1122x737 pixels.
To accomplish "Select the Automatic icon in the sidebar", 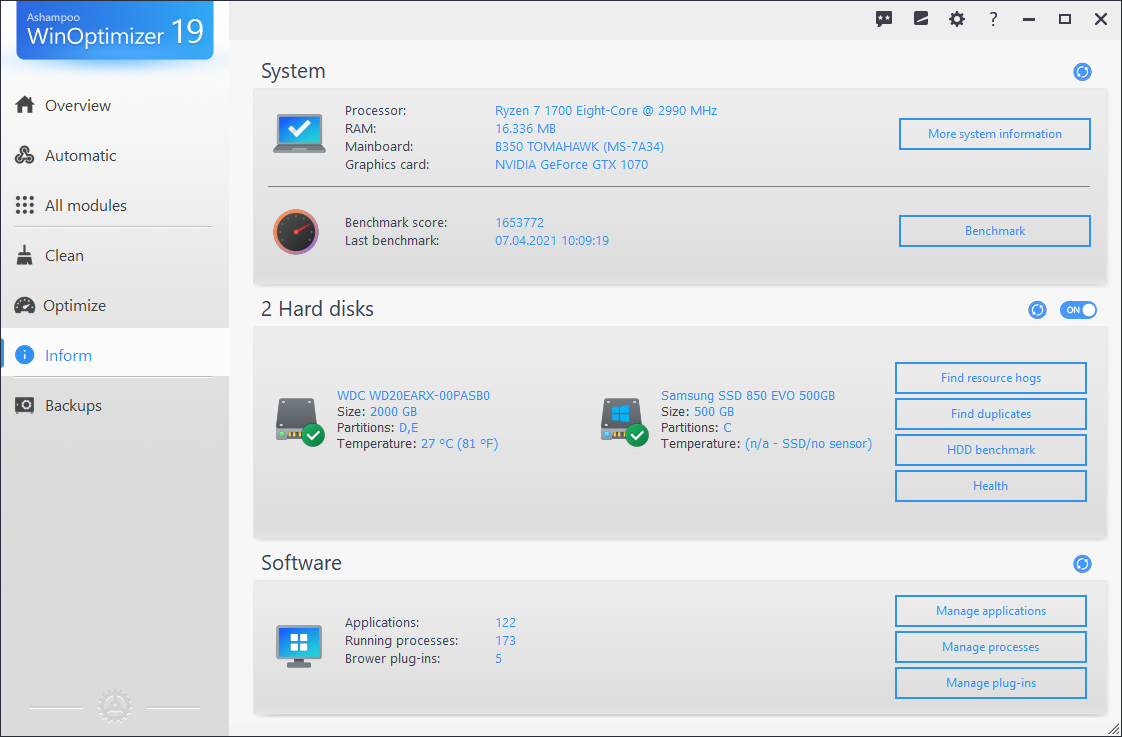I will pos(23,155).
